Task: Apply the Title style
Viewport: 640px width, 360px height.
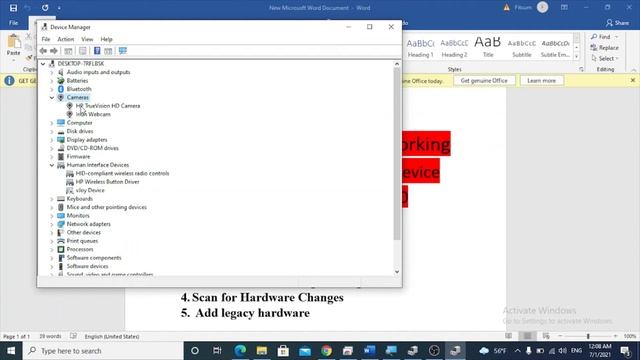Action: (488, 47)
